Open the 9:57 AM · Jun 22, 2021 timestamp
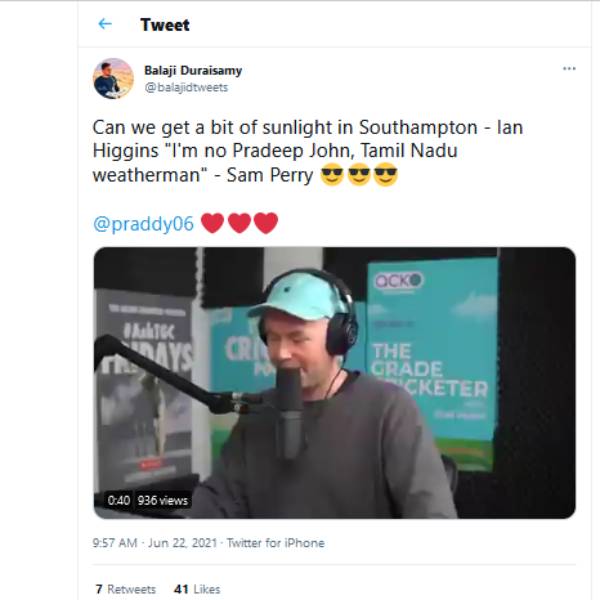Image resolution: width=600 pixels, height=600 pixels. click(155, 543)
